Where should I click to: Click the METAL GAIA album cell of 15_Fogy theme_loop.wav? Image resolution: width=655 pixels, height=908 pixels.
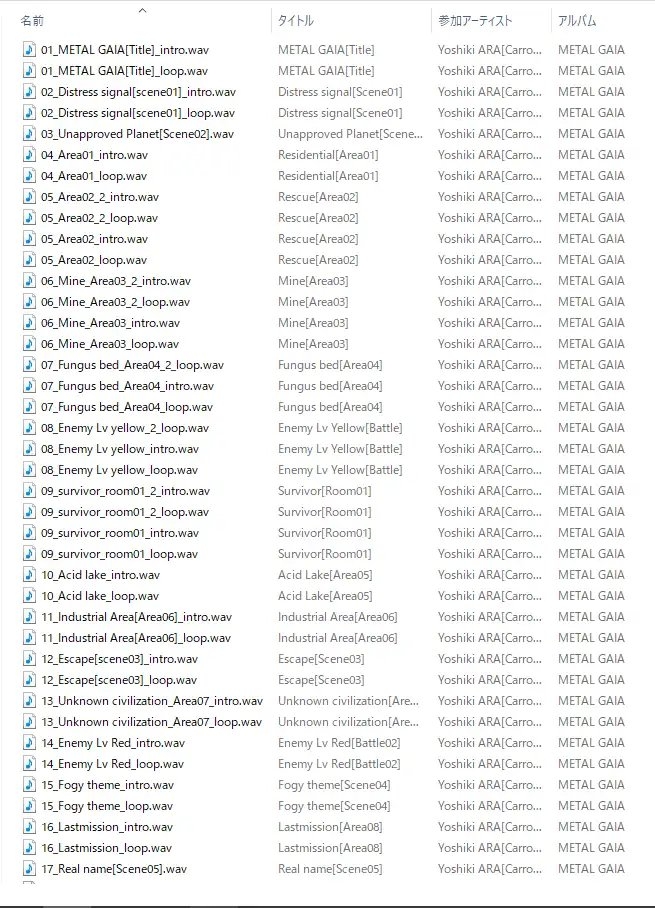click(x=591, y=806)
